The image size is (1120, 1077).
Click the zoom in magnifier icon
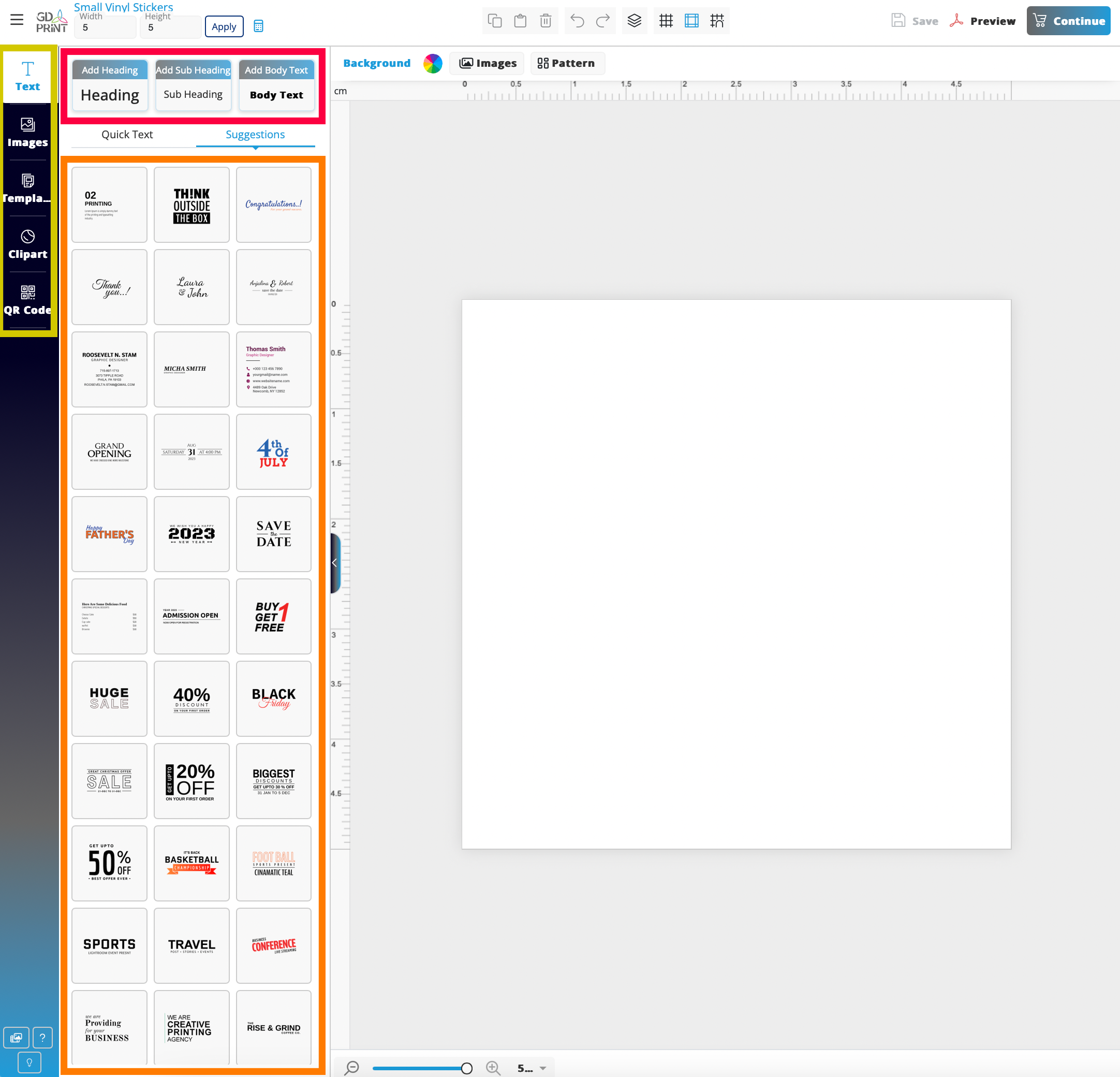(x=493, y=1067)
